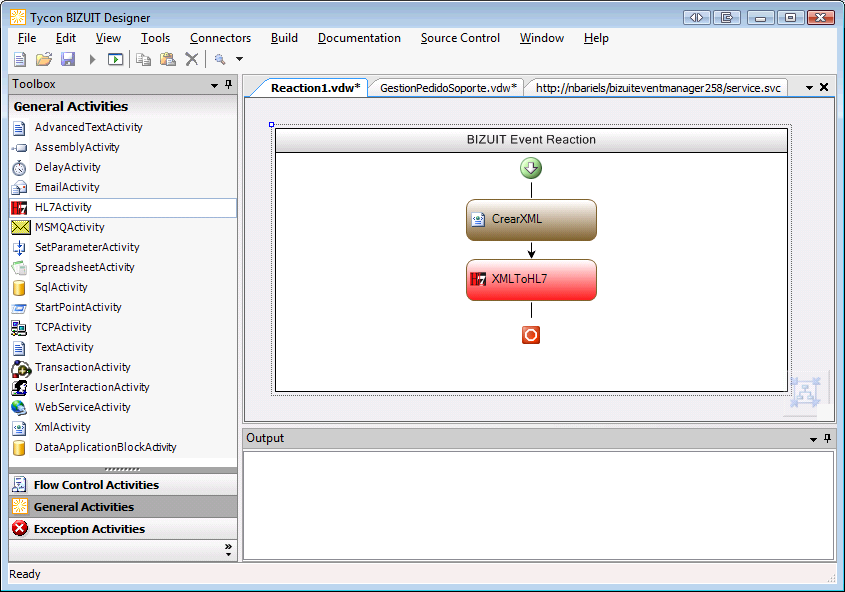845x592 pixels.
Task: Select TCPActivity in the toolbox
Action: point(123,327)
